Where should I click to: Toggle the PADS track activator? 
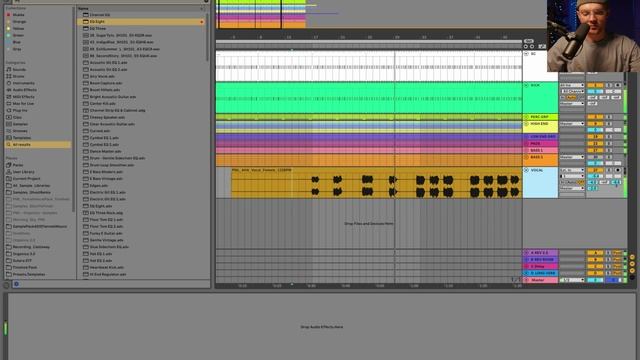click(595, 144)
